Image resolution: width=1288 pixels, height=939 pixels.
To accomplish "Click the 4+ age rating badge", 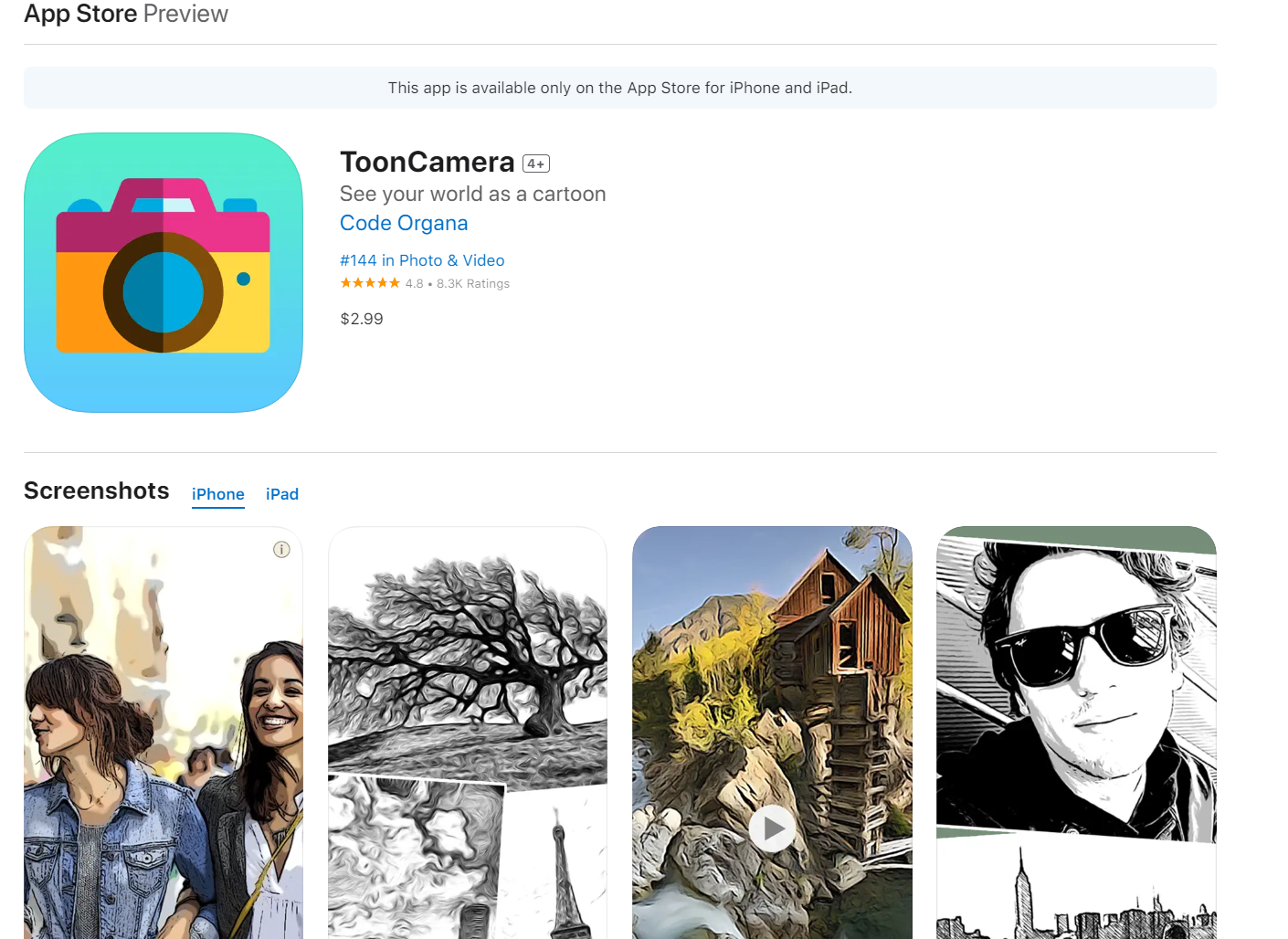I will 534,163.
